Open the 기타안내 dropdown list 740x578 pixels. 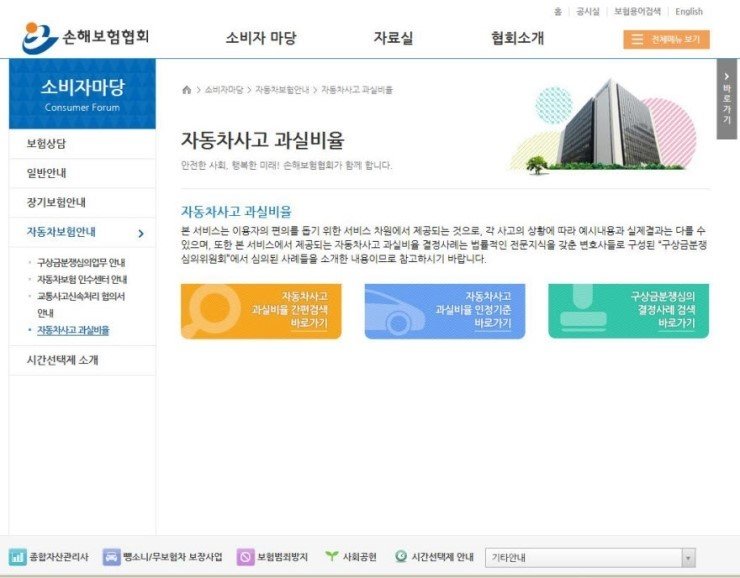coord(688,558)
